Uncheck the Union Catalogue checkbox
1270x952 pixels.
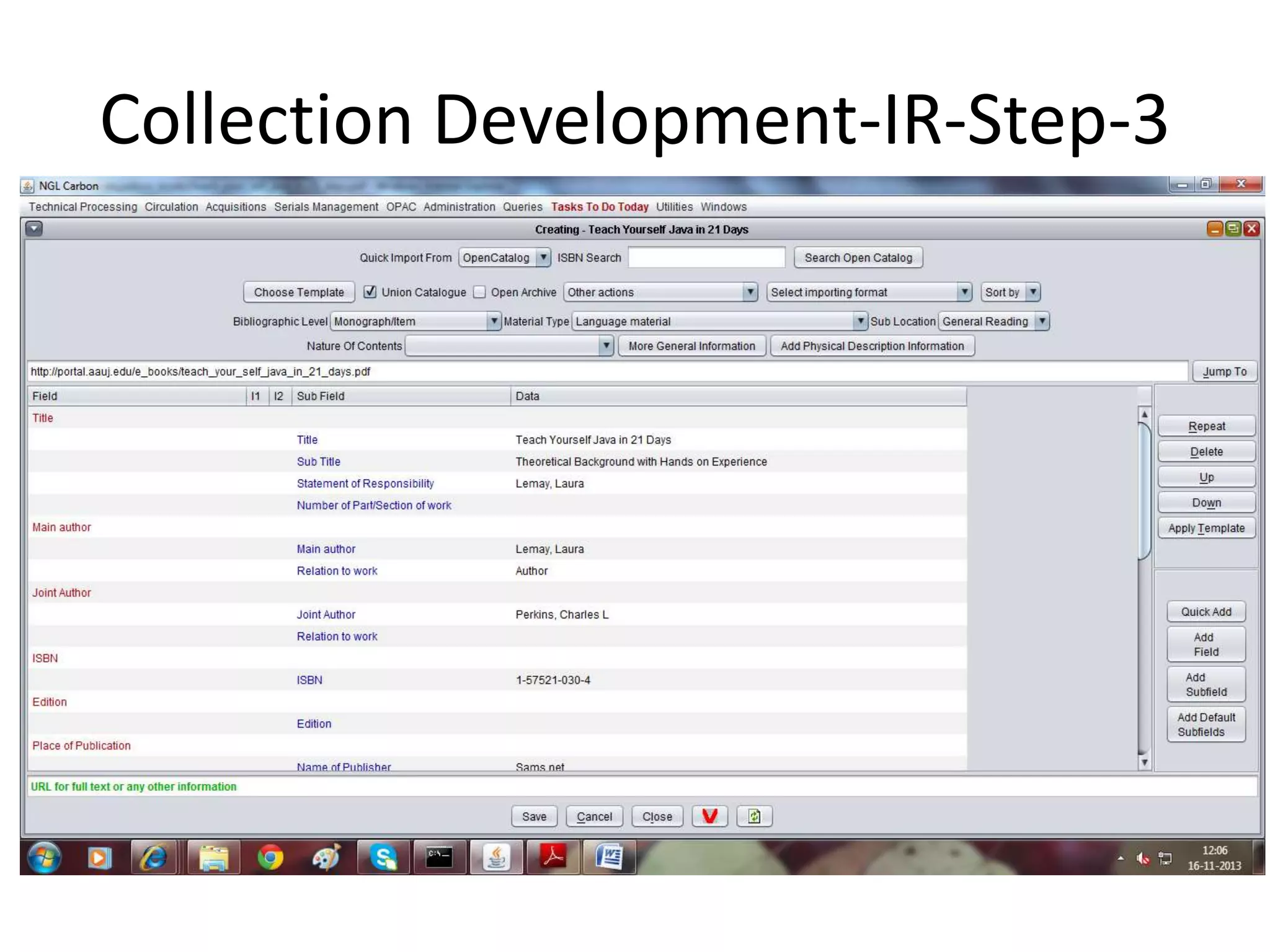[370, 292]
